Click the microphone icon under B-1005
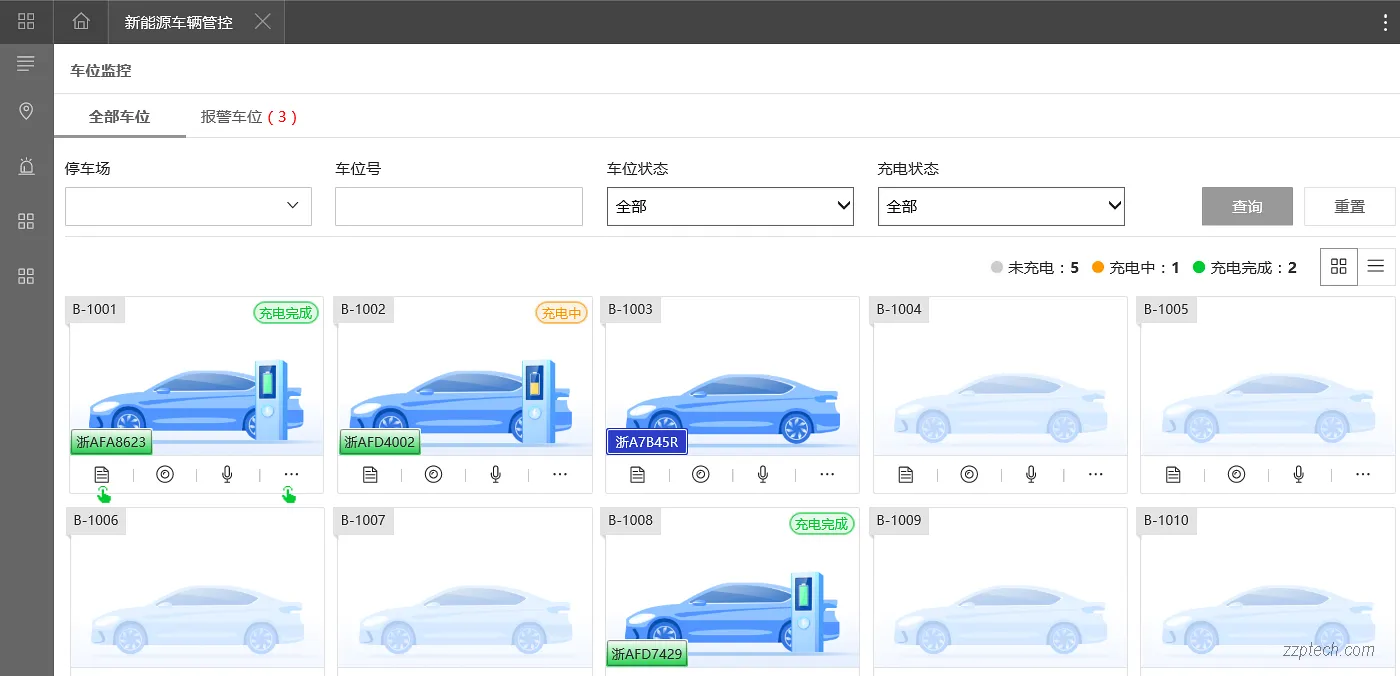Screen dimensions: 1400x676 tap(1298, 474)
